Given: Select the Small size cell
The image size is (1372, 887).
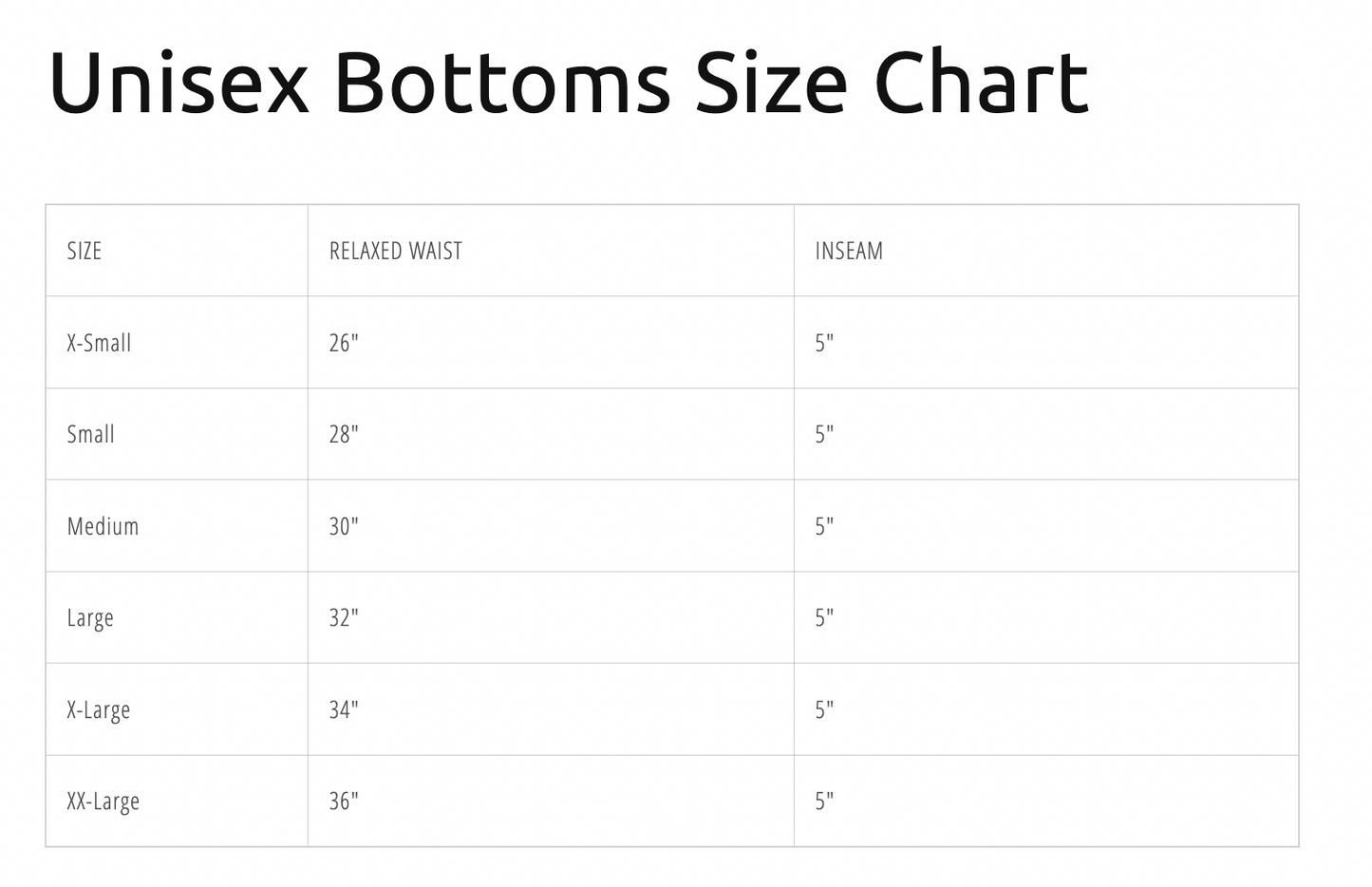Looking at the screenshot, I should (90, 435).
